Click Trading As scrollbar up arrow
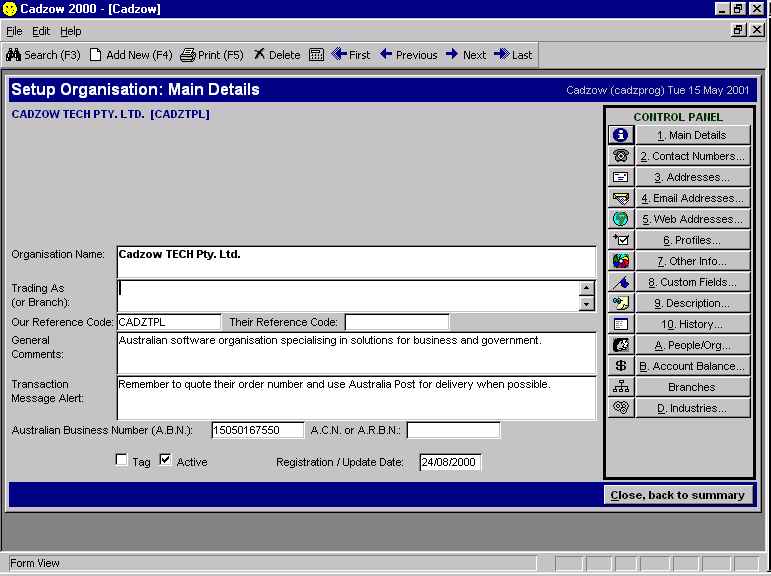The image size is (771, 576). click(x=586, y=288)
